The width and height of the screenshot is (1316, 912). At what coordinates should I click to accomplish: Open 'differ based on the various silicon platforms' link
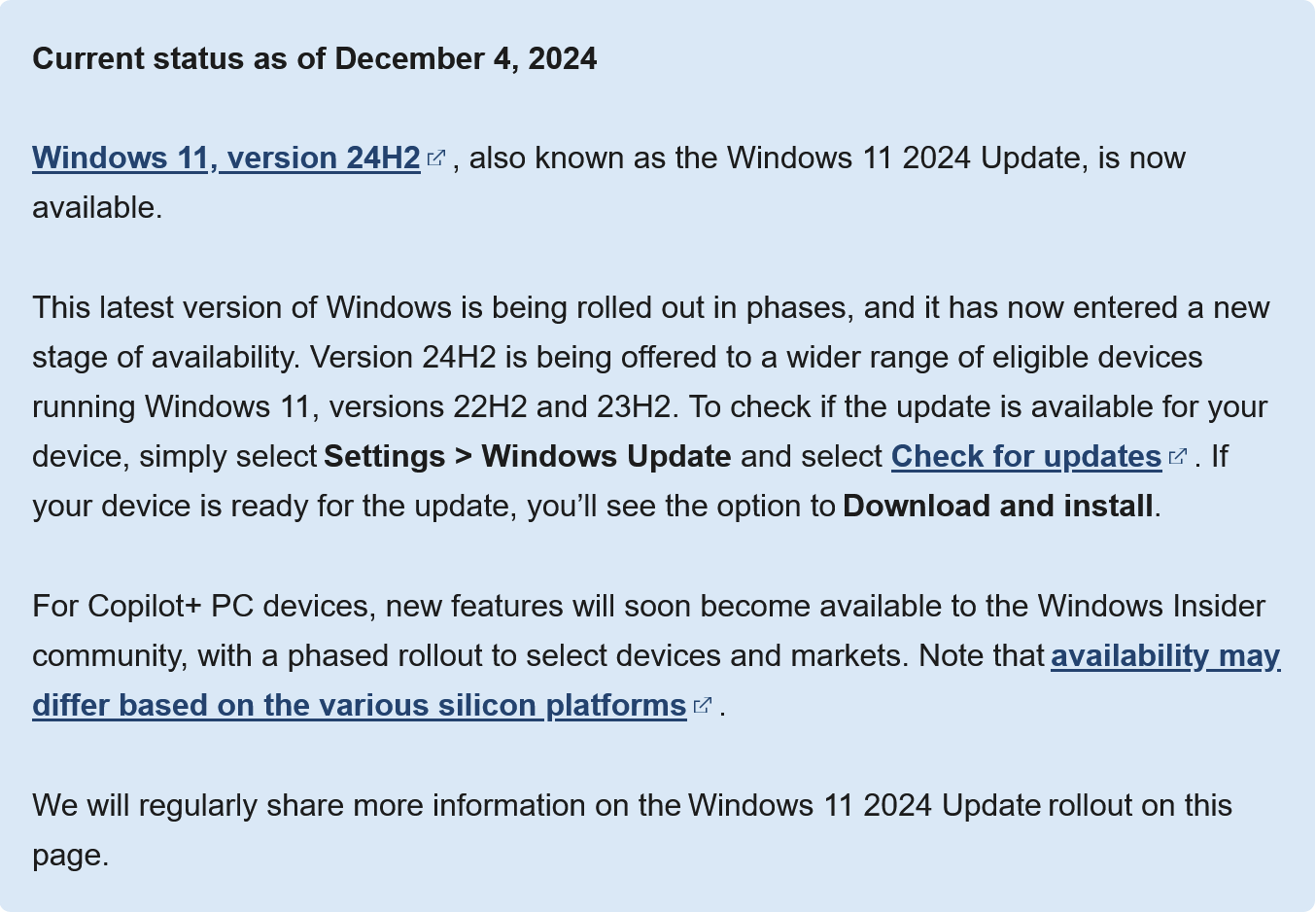pyautogui.click(x=360, y=705)
